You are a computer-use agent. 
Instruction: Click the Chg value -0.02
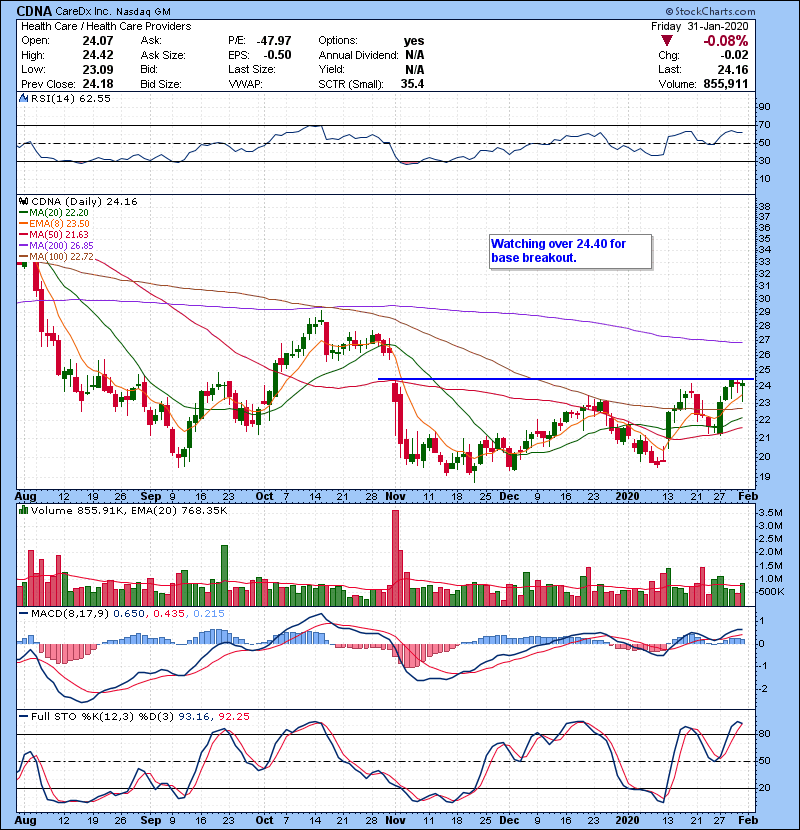tap(734, 55)
